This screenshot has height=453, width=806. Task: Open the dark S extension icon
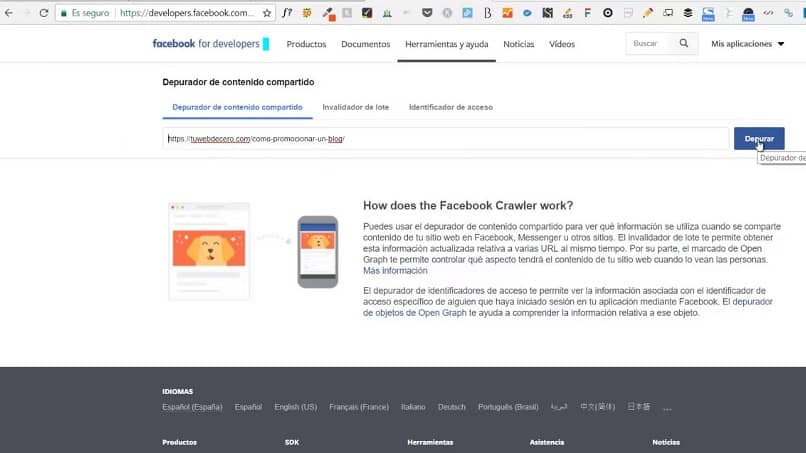pos(547,13)
